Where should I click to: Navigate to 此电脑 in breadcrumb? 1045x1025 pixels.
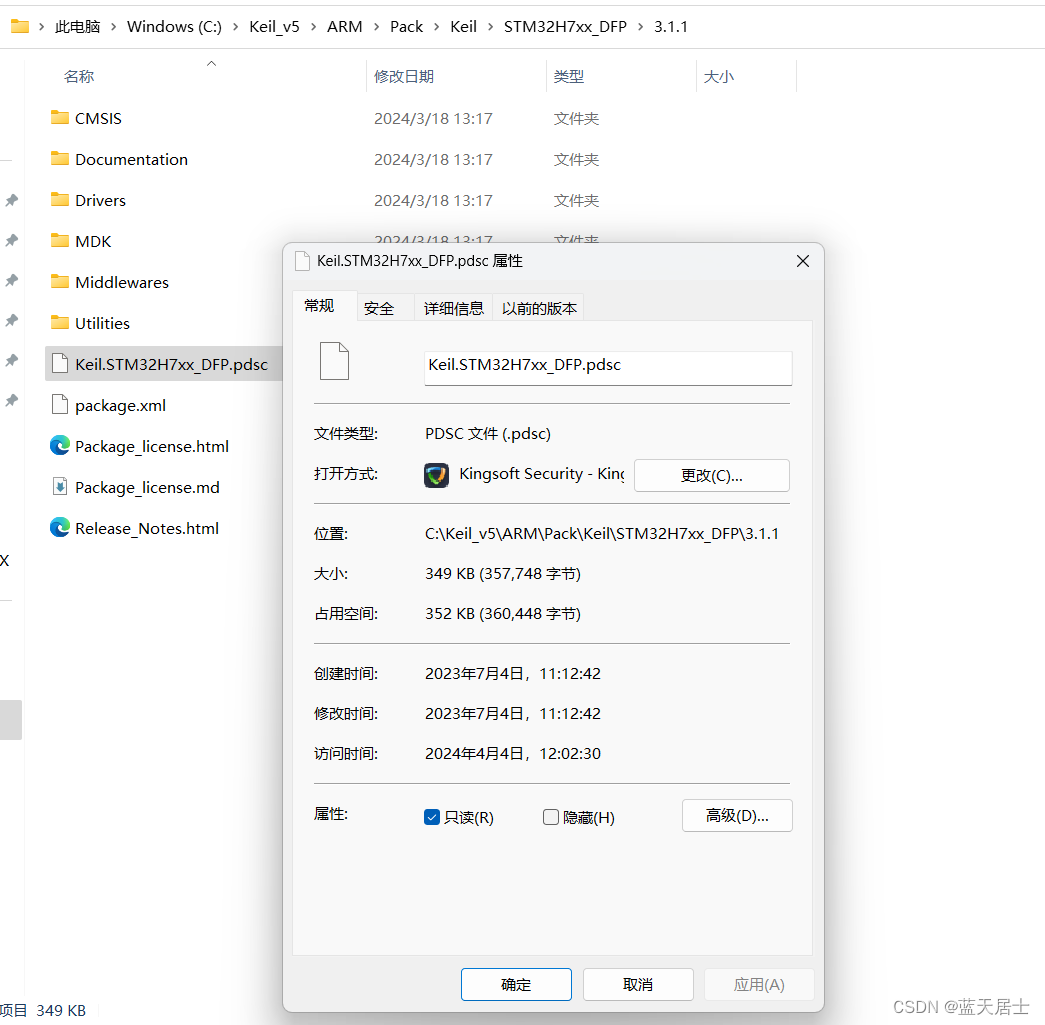click(x=77, y=27)
